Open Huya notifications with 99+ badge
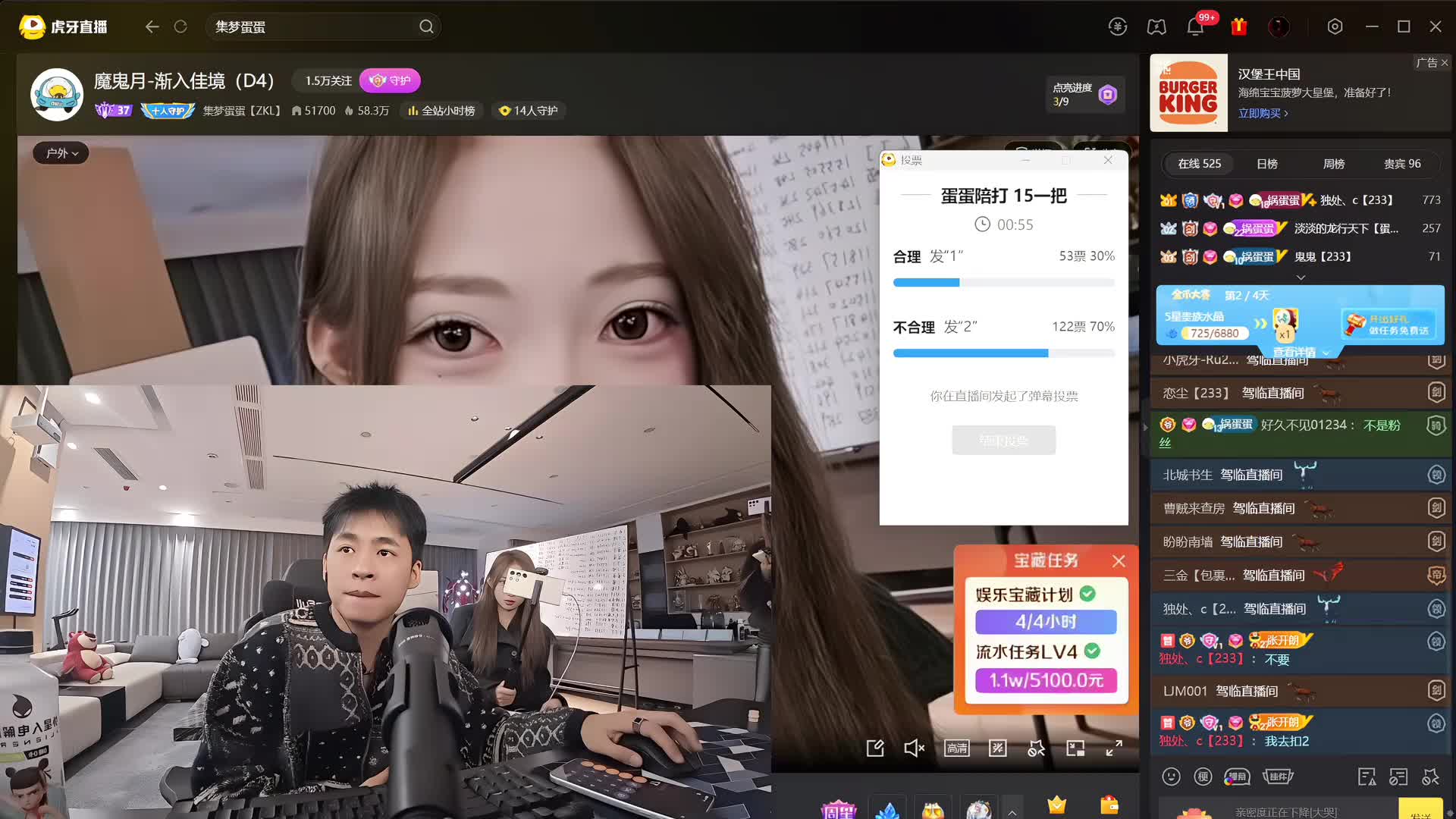The image size is (1456, 819). coord(1195,27)
